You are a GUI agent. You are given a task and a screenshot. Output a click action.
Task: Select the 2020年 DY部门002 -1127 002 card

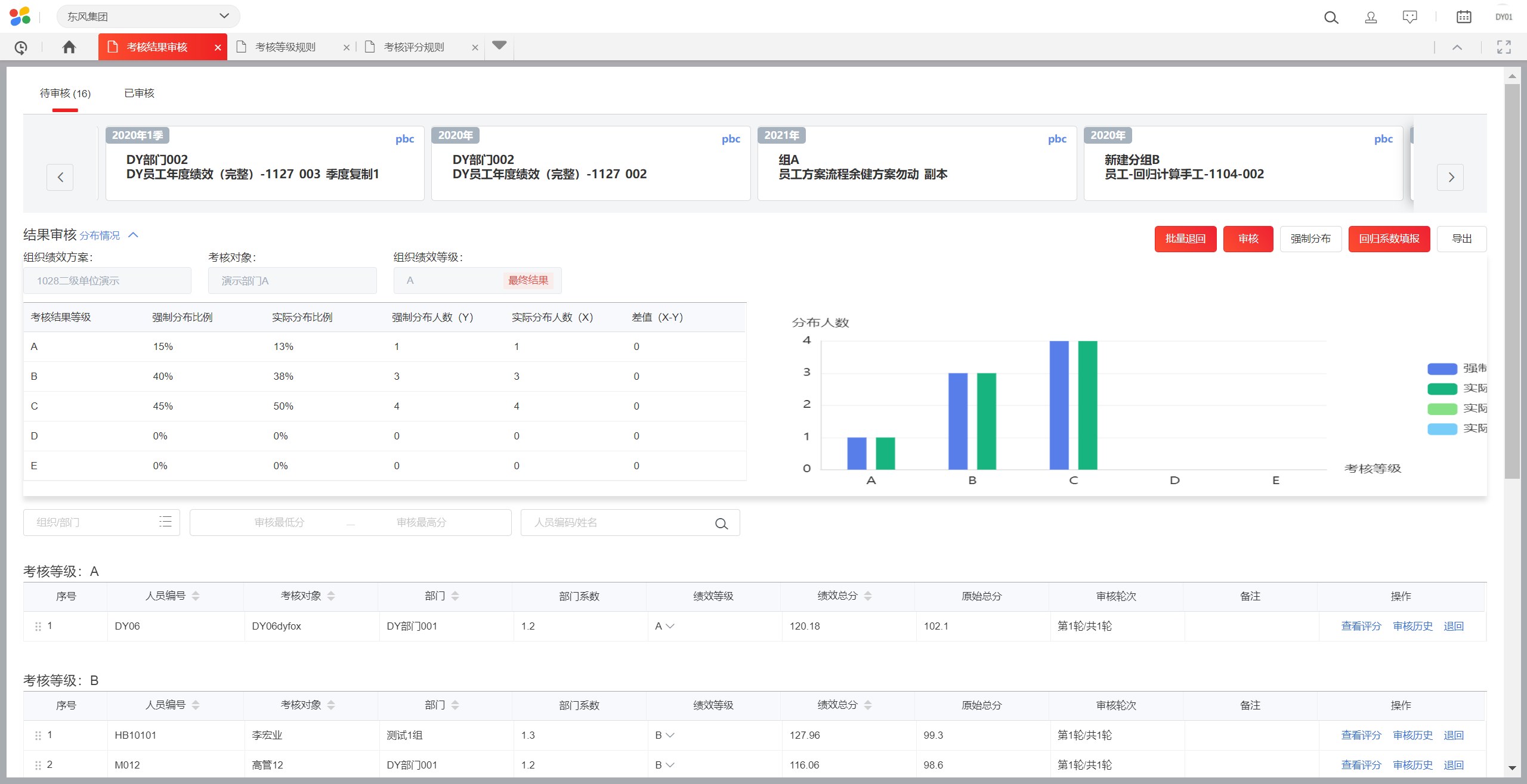click(591, 163)
